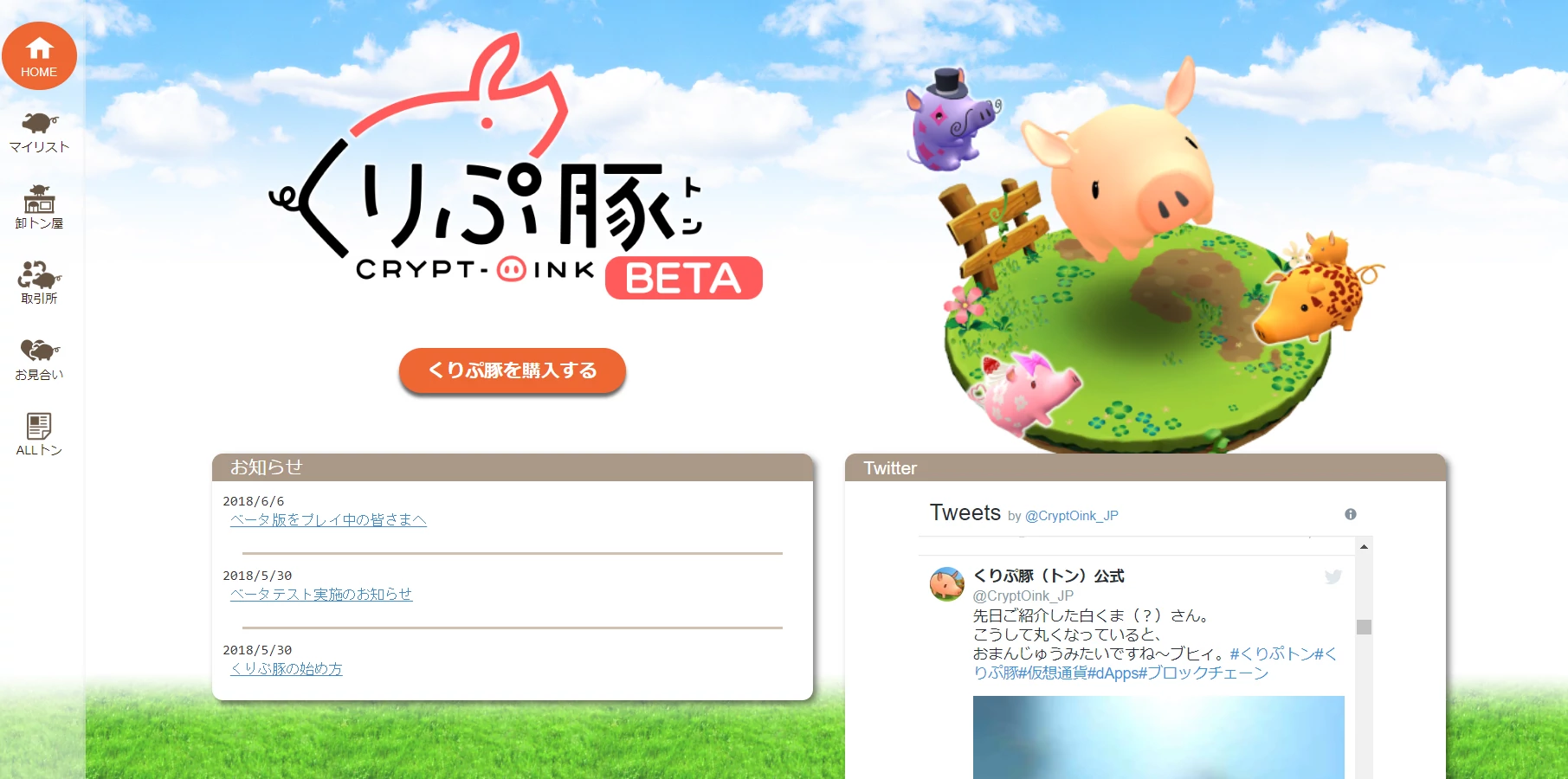This screenshot has height=779, width=1568.
Task: Open ベータ版をプレイ中の皆さまへ notice
Action: tap(328, 519)
